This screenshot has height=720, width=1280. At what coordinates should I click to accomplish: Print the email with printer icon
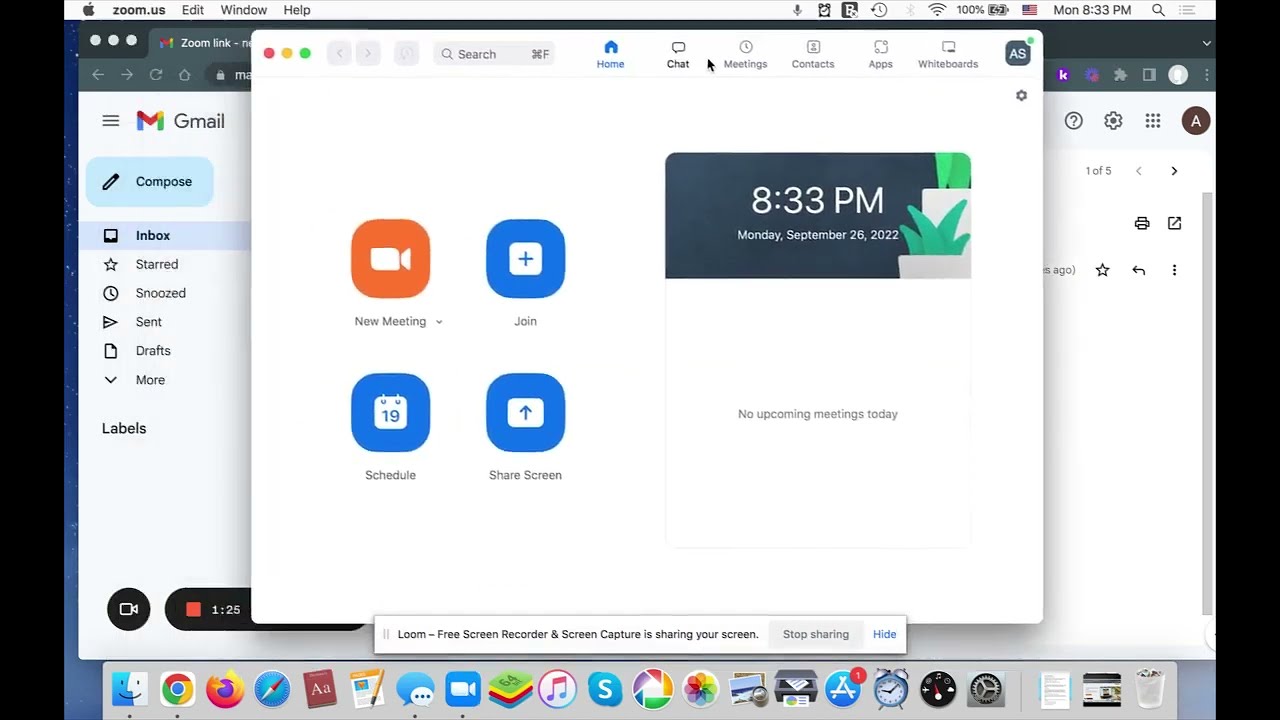point(1142,223)
